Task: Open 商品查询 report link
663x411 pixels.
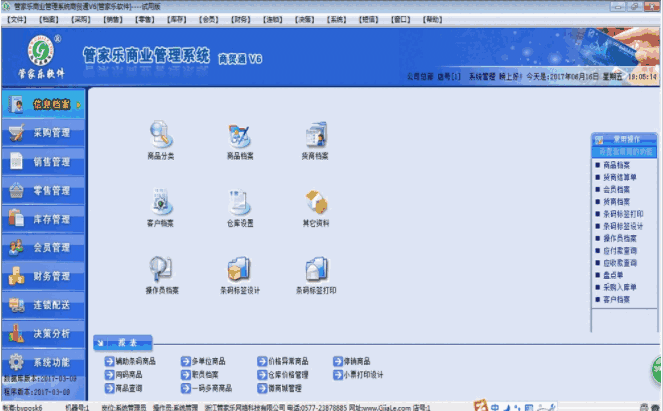Action: click(x=123, y=388)
